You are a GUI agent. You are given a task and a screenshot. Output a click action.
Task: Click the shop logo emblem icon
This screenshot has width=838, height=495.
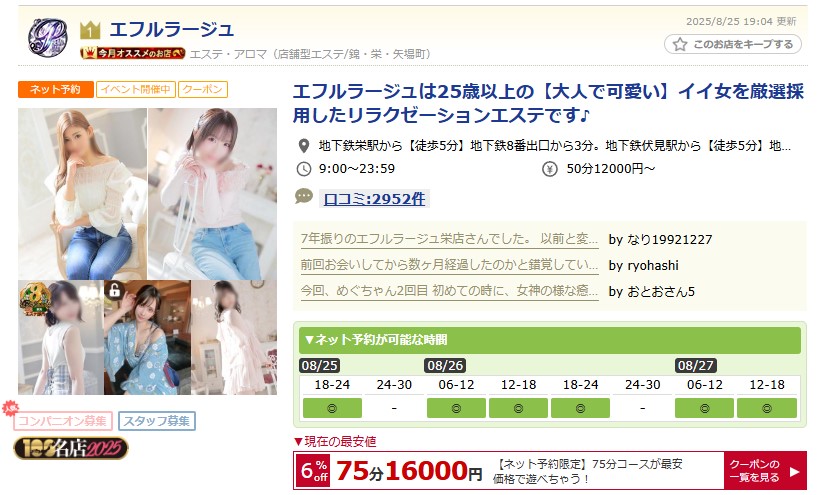coord(48,36)
